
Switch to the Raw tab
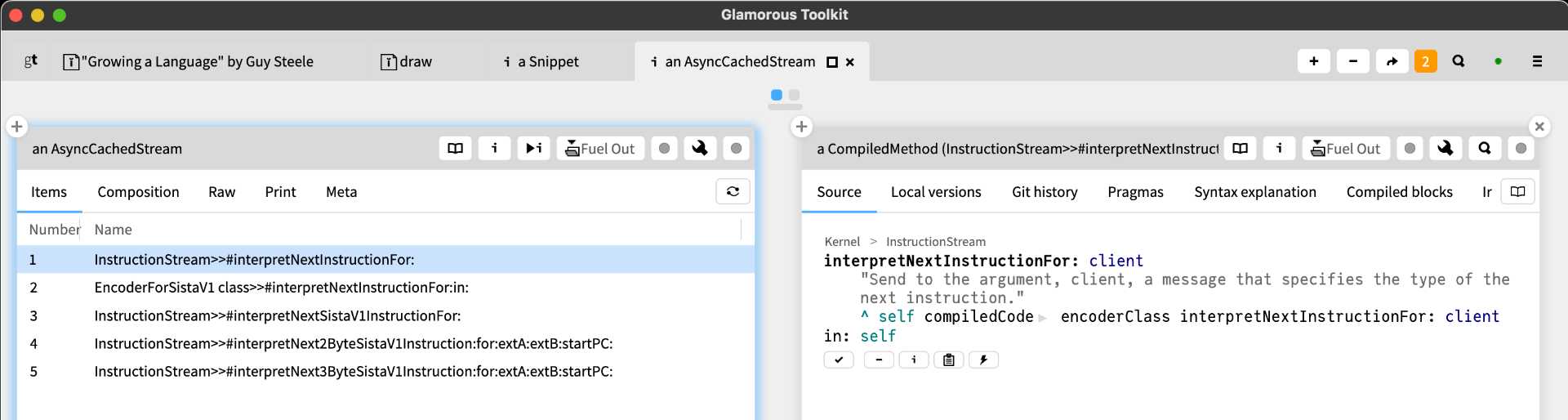(x=221, y=192)
